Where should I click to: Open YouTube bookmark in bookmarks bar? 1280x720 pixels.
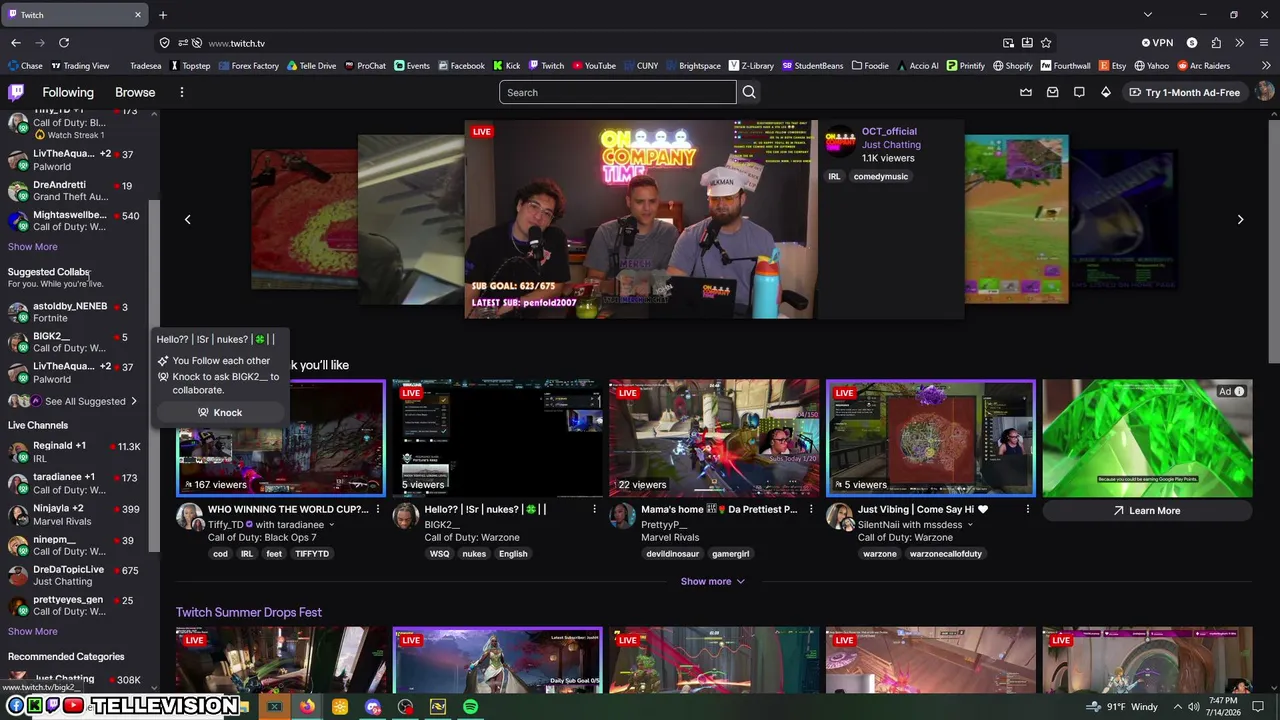pos(593,66)
